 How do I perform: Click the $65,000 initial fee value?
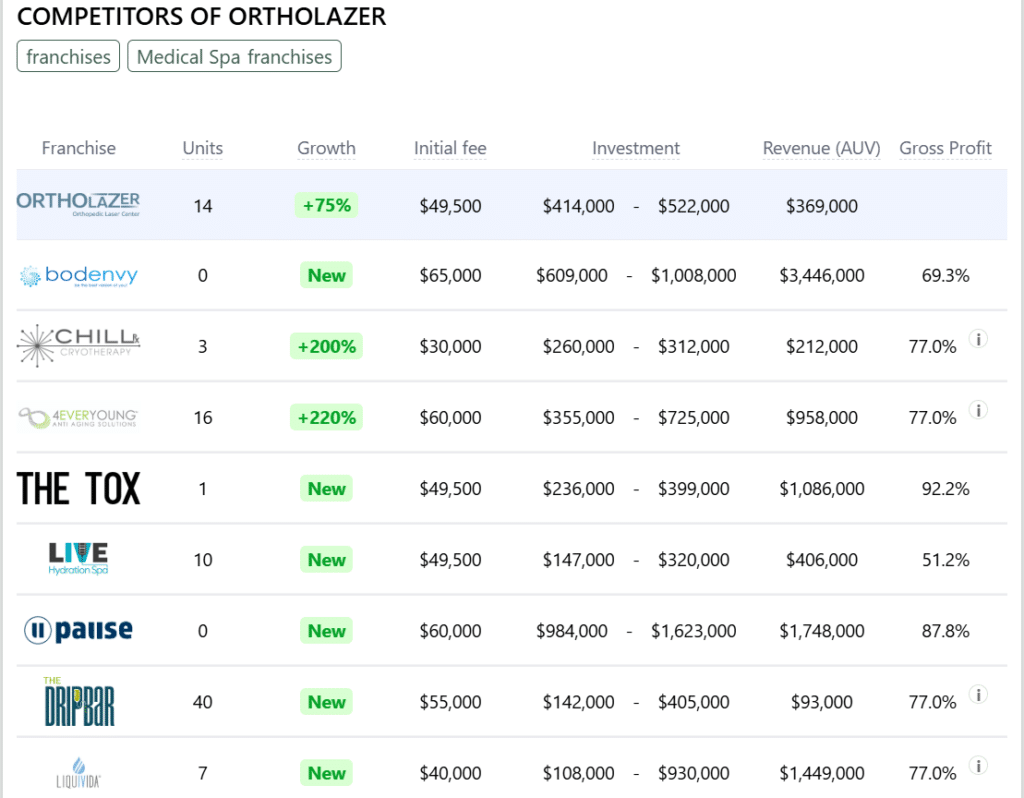(450, 276)
